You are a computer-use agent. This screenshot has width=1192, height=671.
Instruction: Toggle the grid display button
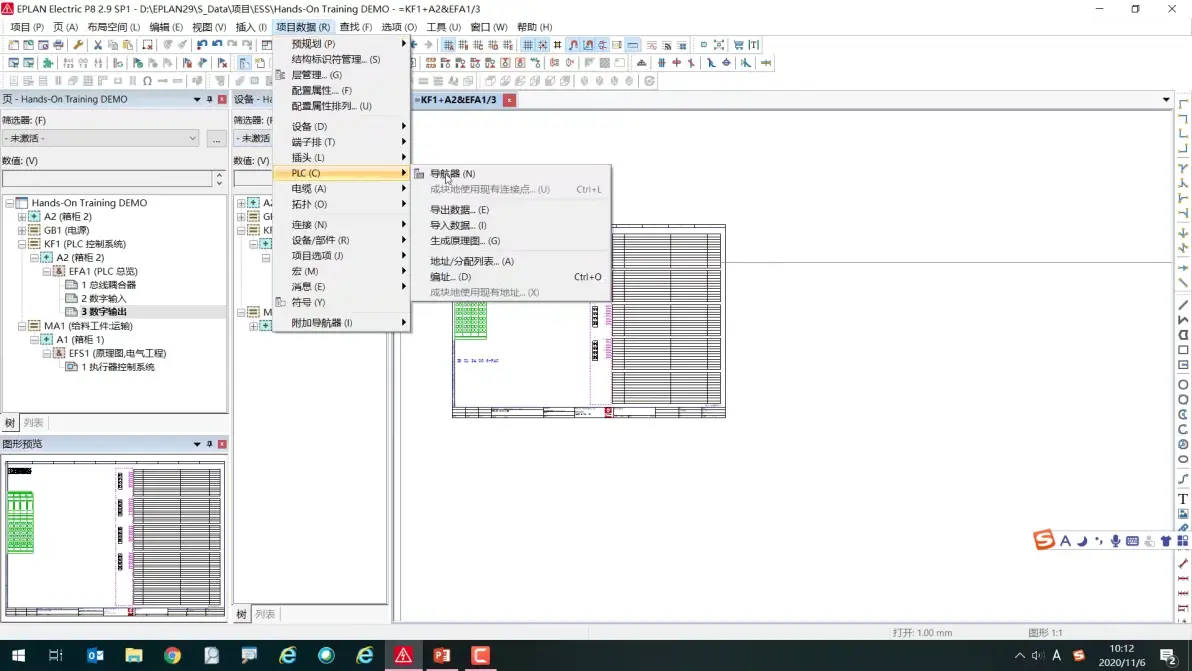[x=528, y=45]
